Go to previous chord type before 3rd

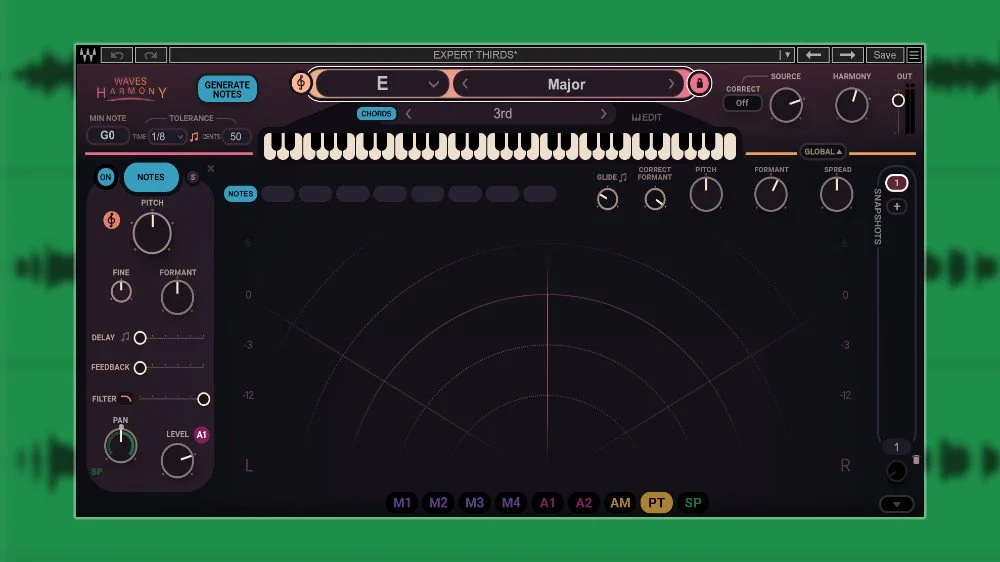[409, 114]
